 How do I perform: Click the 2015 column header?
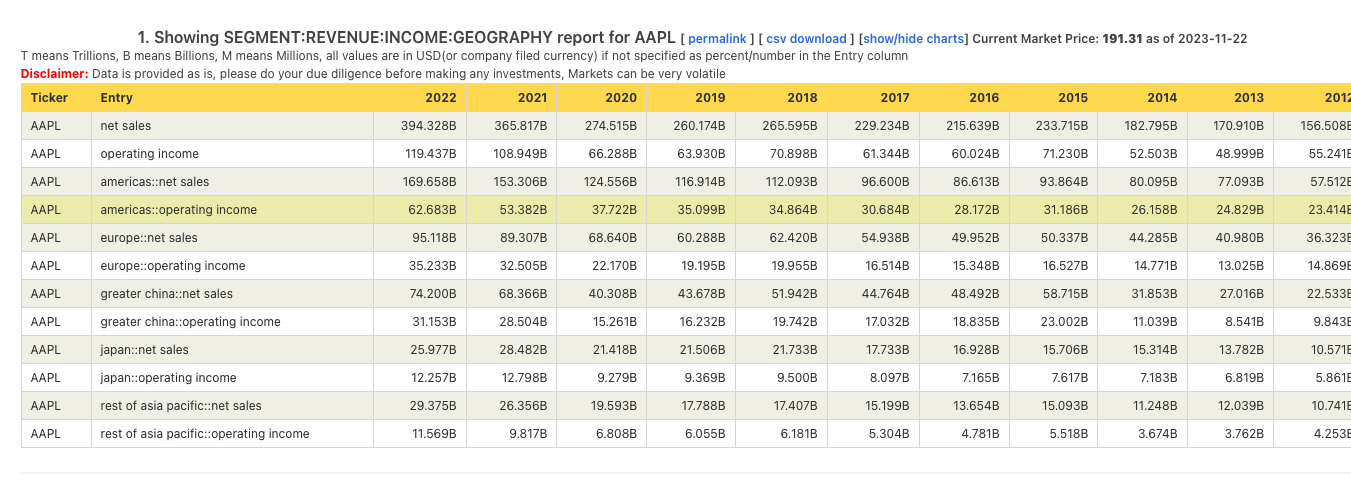tap(1054, 98)
